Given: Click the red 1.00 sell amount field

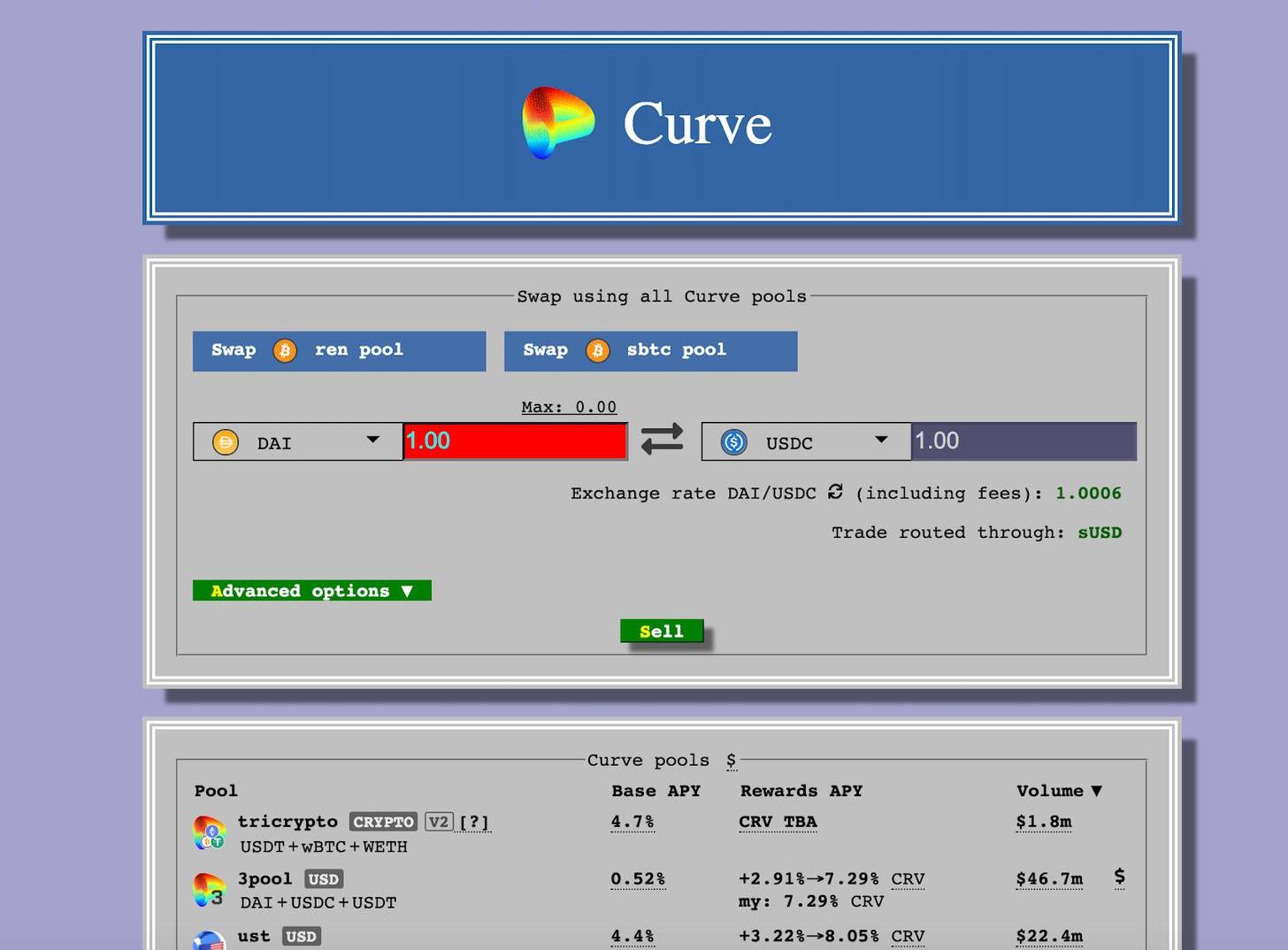Looking at the screenshot, I should (x=515, y=441).
